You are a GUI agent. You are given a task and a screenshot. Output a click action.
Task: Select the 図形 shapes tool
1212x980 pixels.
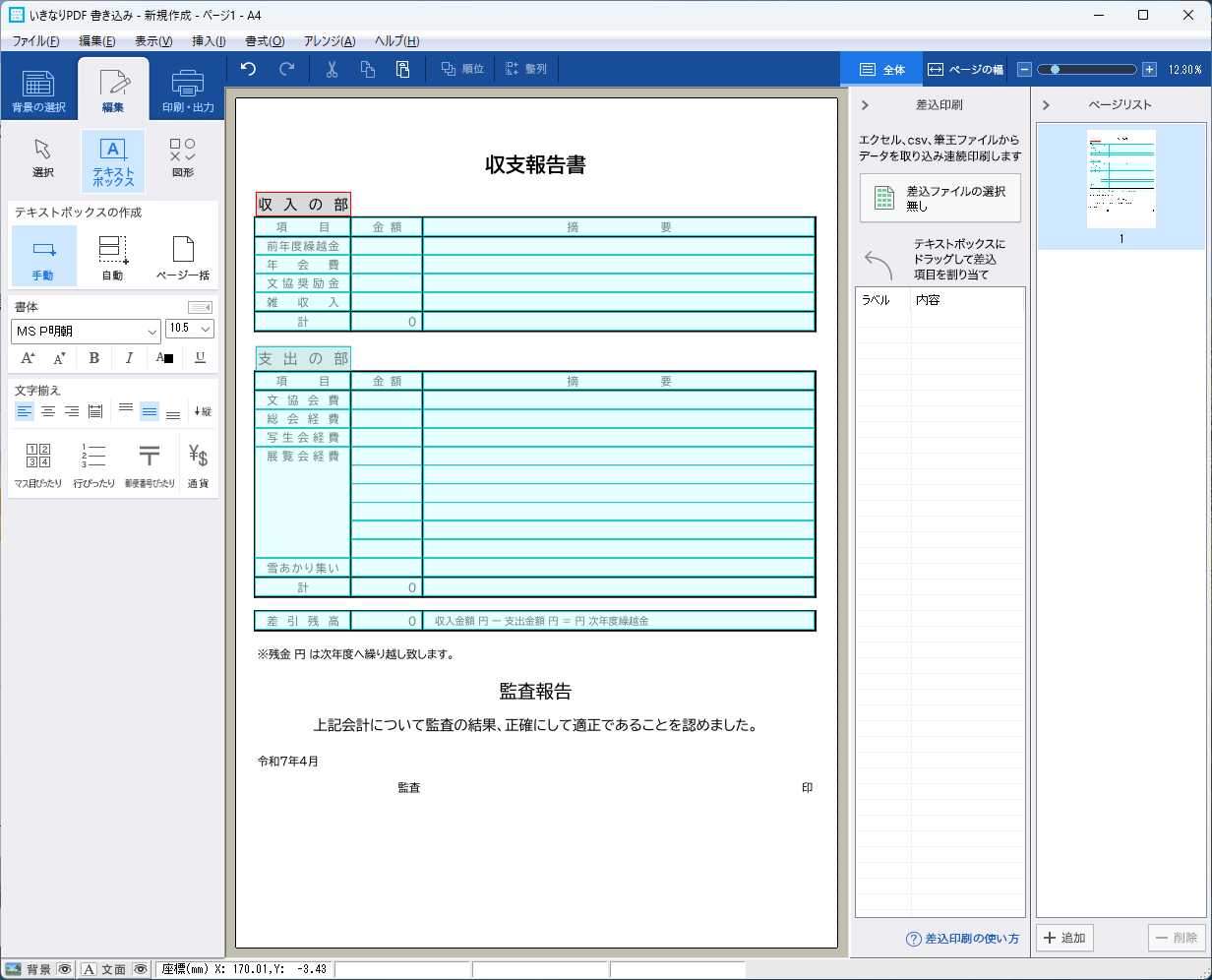(183, 158)
